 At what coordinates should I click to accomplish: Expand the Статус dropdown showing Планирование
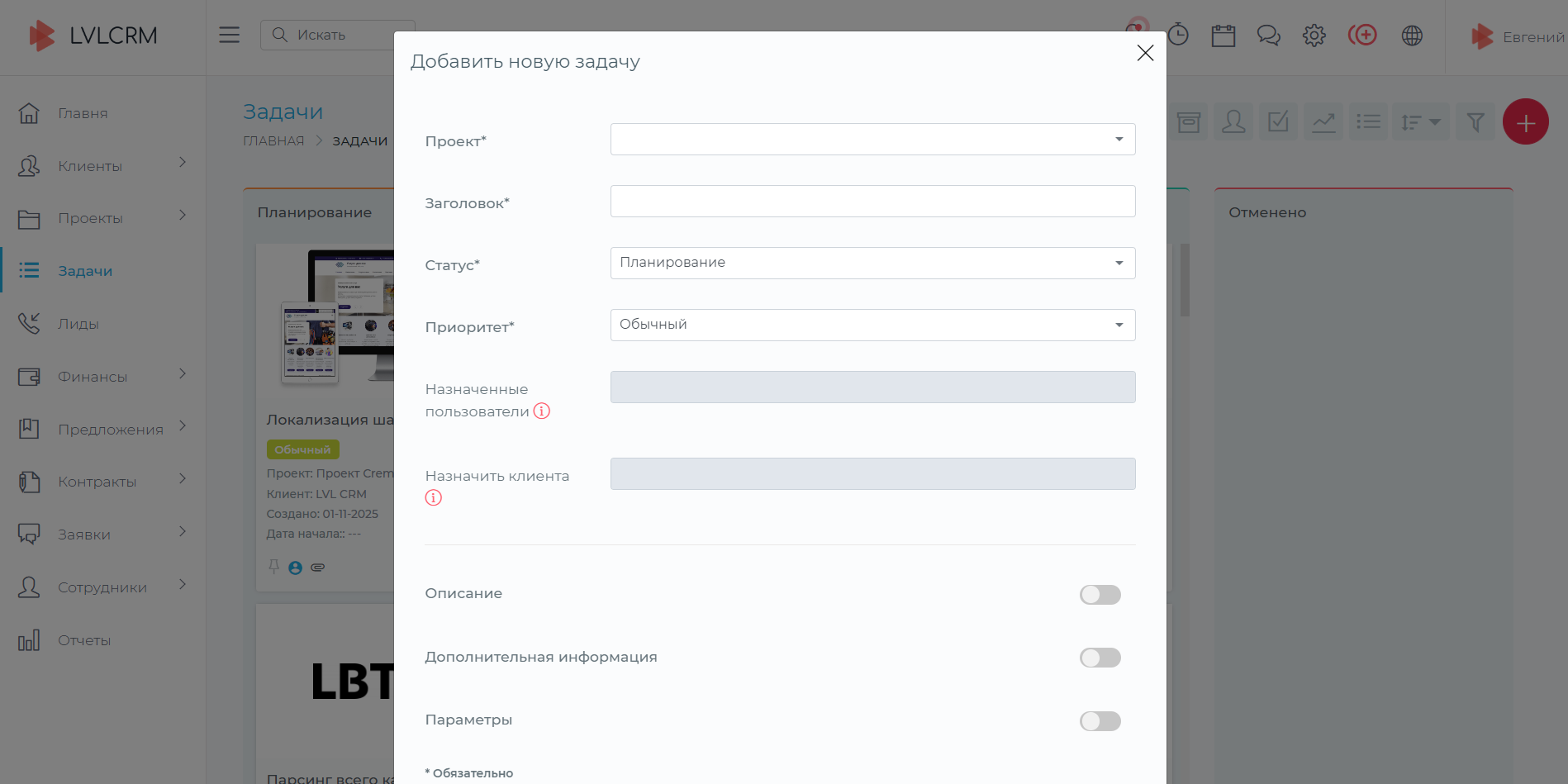click(x=872, y=264)
